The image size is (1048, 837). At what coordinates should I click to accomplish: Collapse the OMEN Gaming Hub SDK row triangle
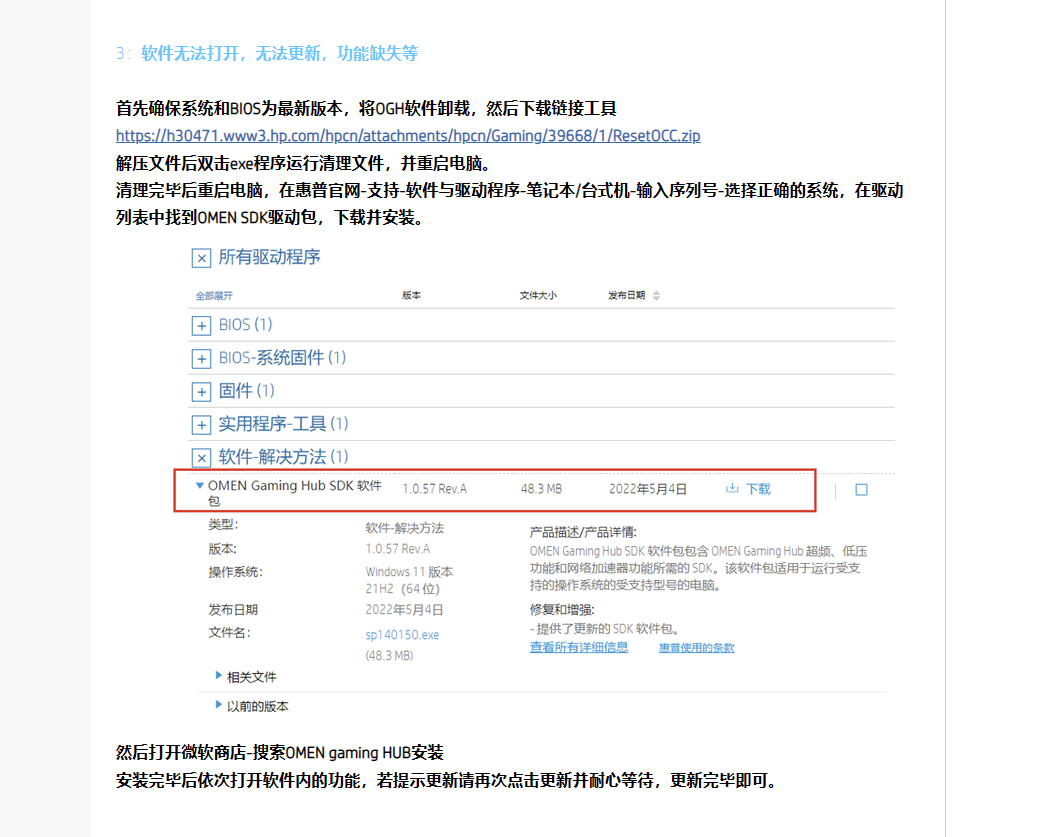(x=200, y=486)
